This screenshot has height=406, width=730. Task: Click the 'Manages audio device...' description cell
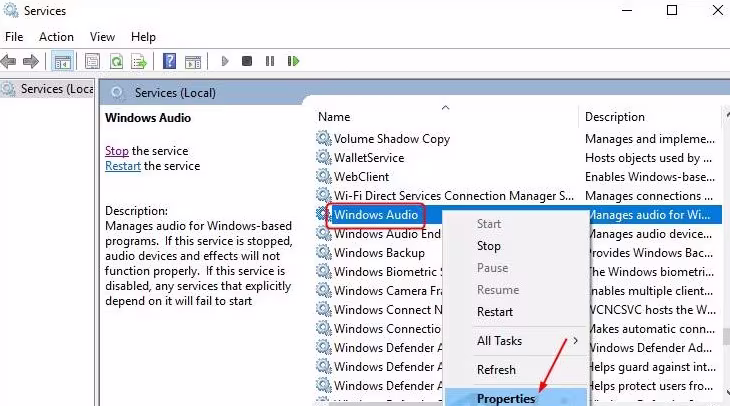click(650, 234)
